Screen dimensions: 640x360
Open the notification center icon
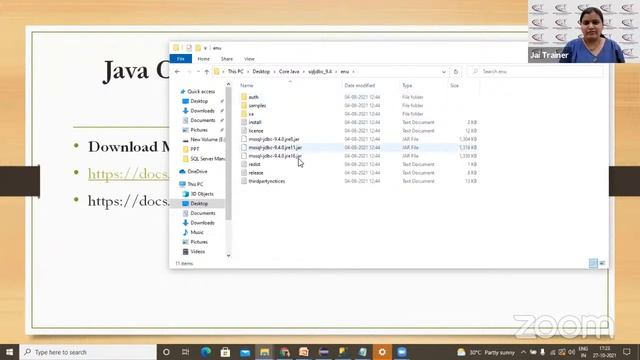pos(627,352)
